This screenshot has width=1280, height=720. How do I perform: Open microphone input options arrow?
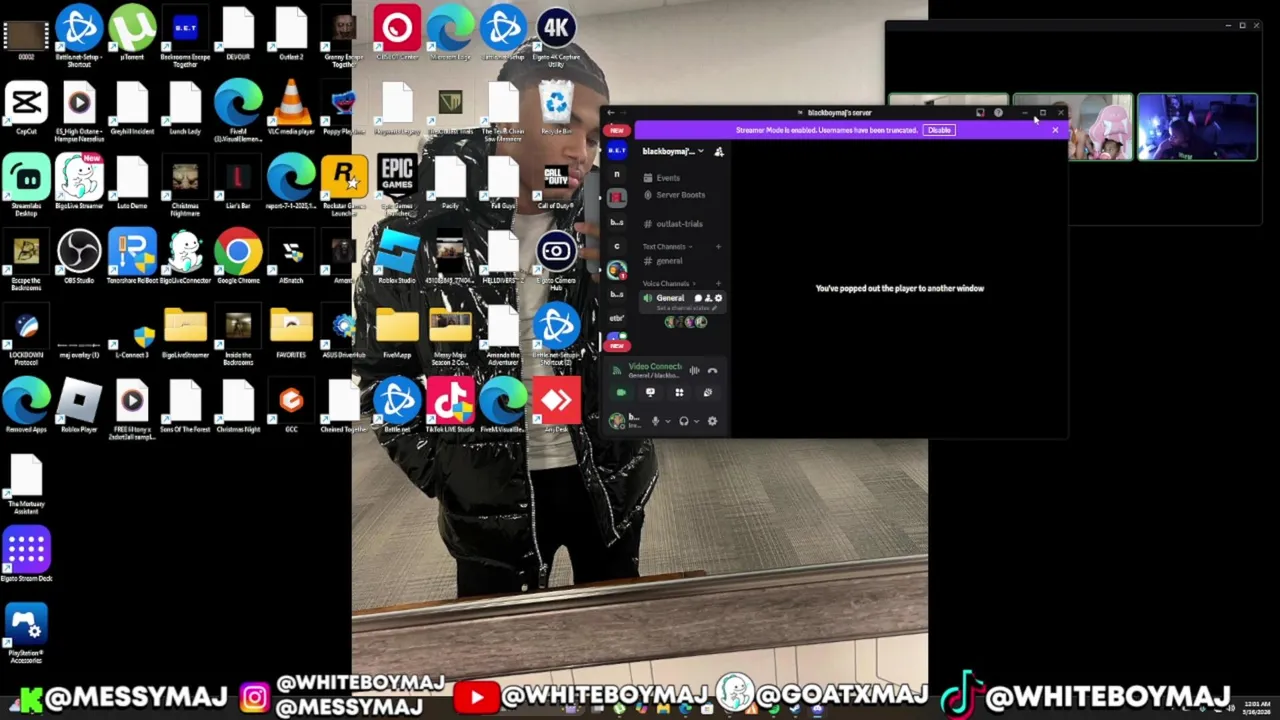point(668,421)
